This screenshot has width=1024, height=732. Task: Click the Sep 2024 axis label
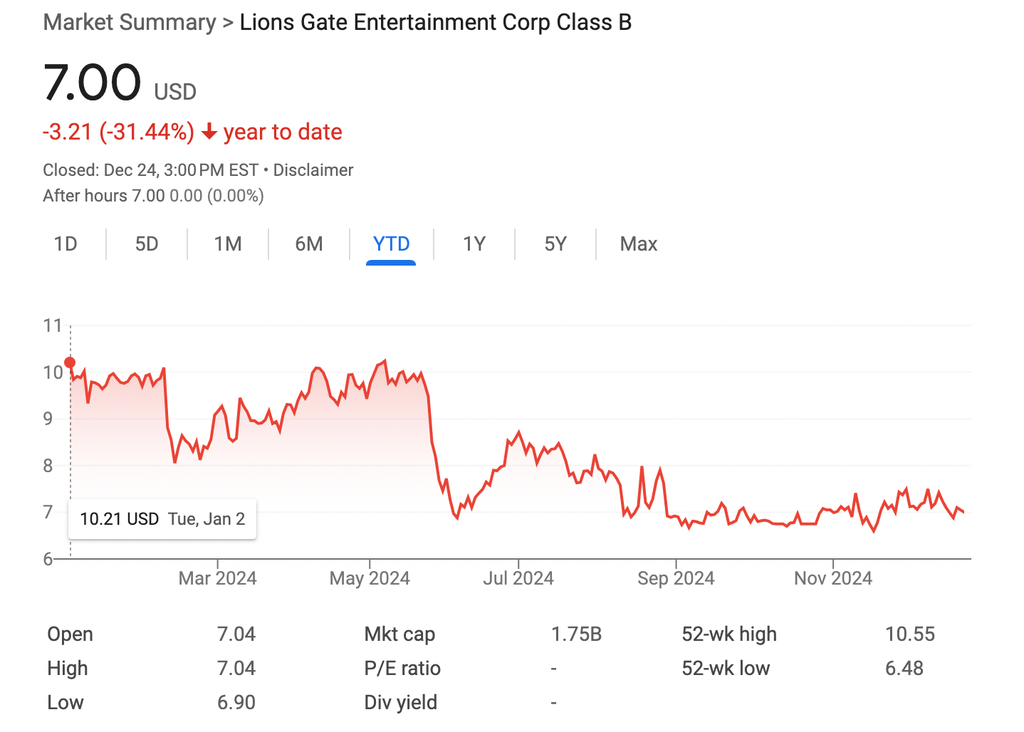point(676,578)
